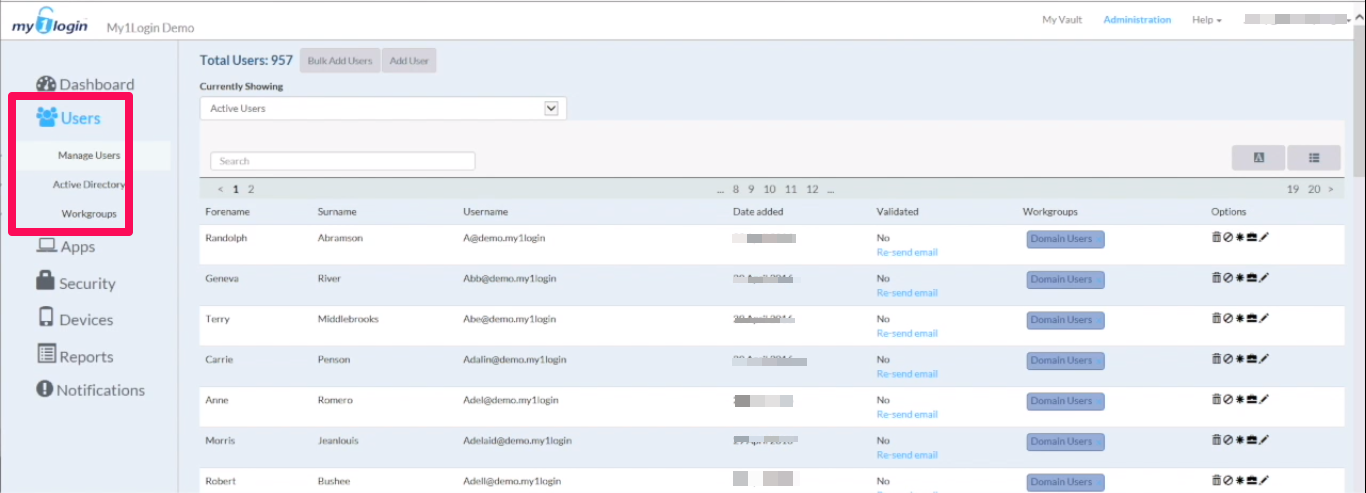Click Domain Users tag in Anne Romero's row

pyautogui.click(x=1065, y=401)
